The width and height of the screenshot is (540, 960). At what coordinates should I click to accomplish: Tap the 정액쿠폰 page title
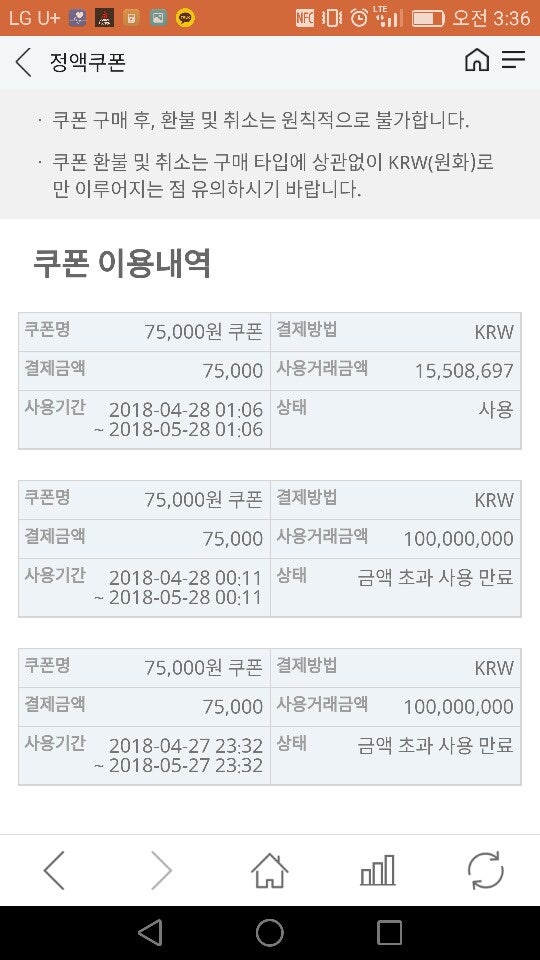(88, 62)
